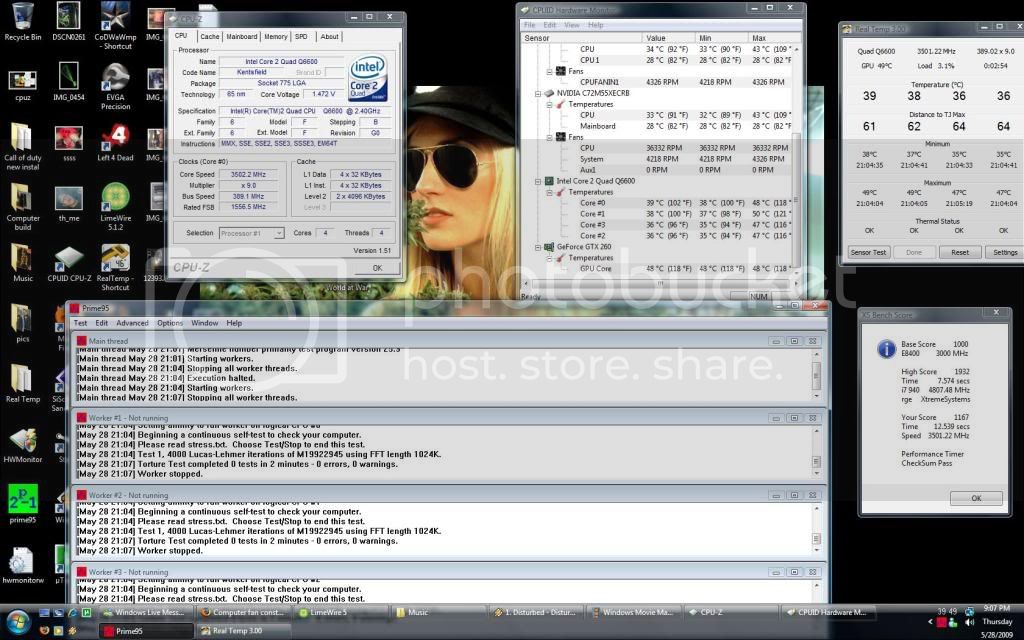Screen dimensions: 1024x640
Task: Launch Internet Explorer from the quick launch bar
Action: pos(72,613)
